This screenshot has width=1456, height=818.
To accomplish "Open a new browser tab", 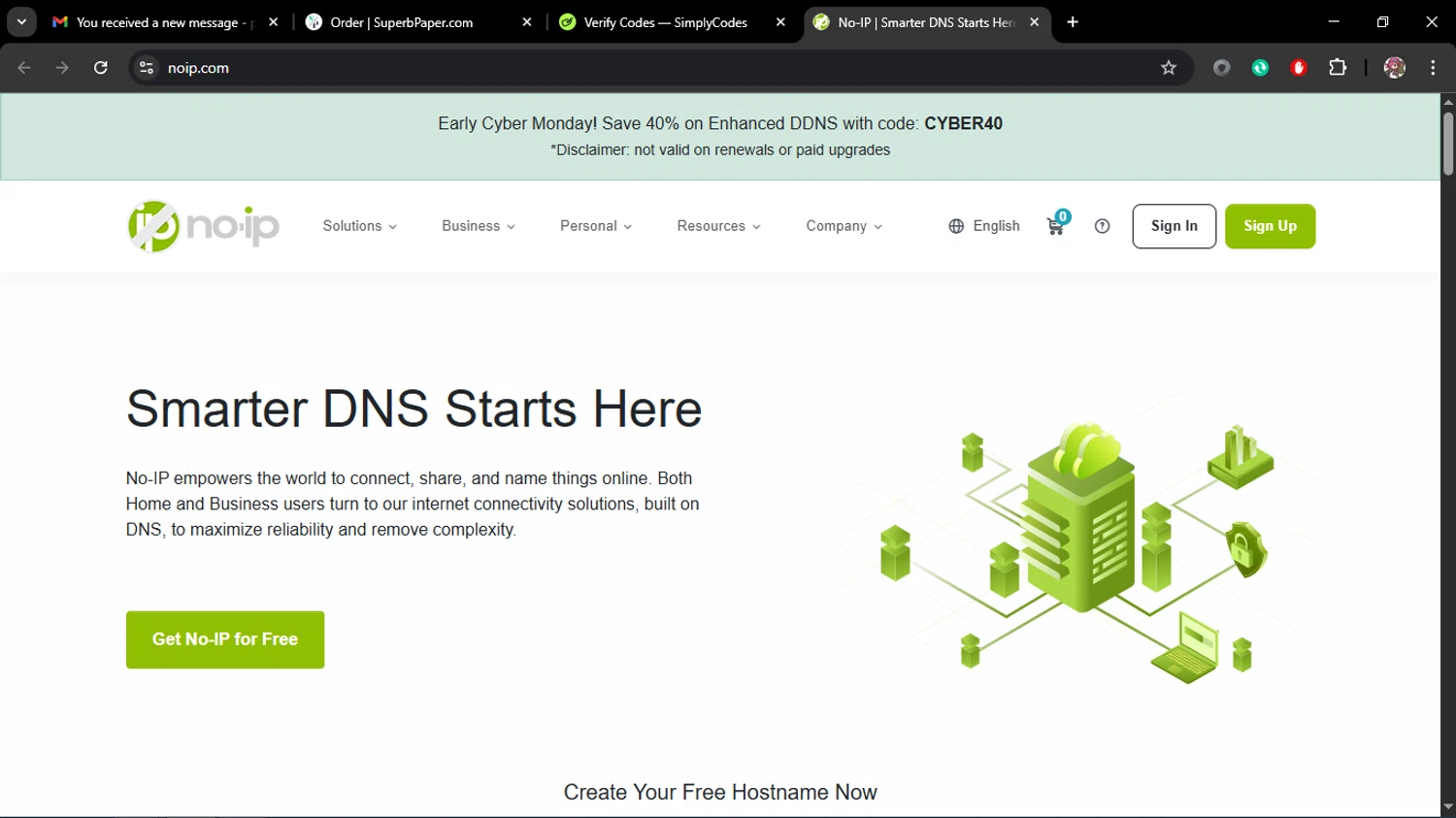I will click(1073, 21).
